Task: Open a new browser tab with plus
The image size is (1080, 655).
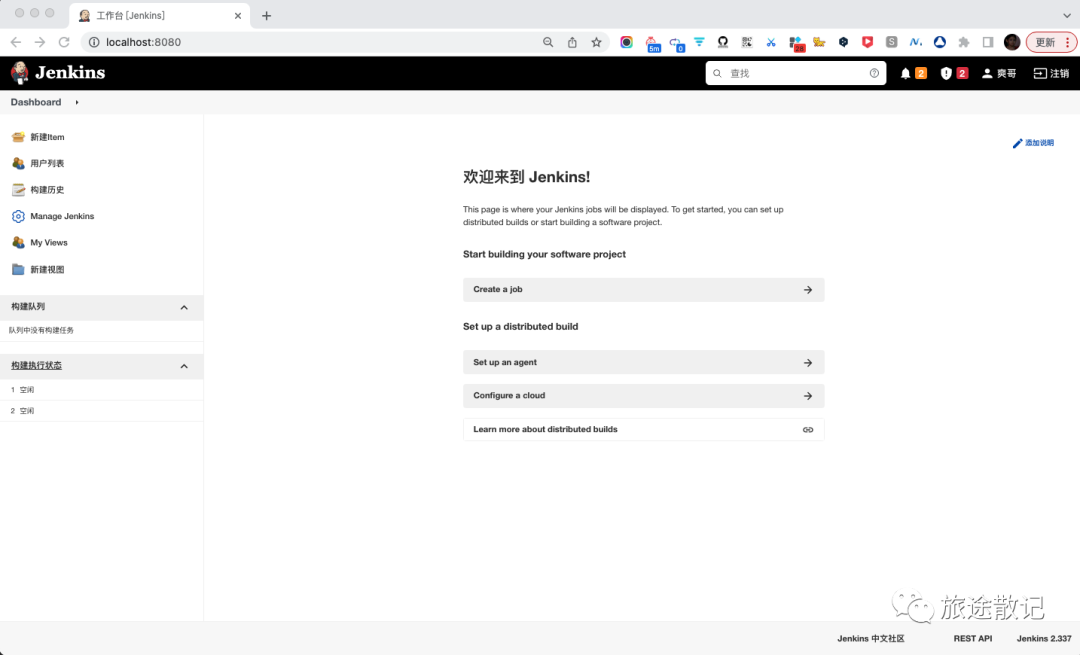Action: click(267, 15)
